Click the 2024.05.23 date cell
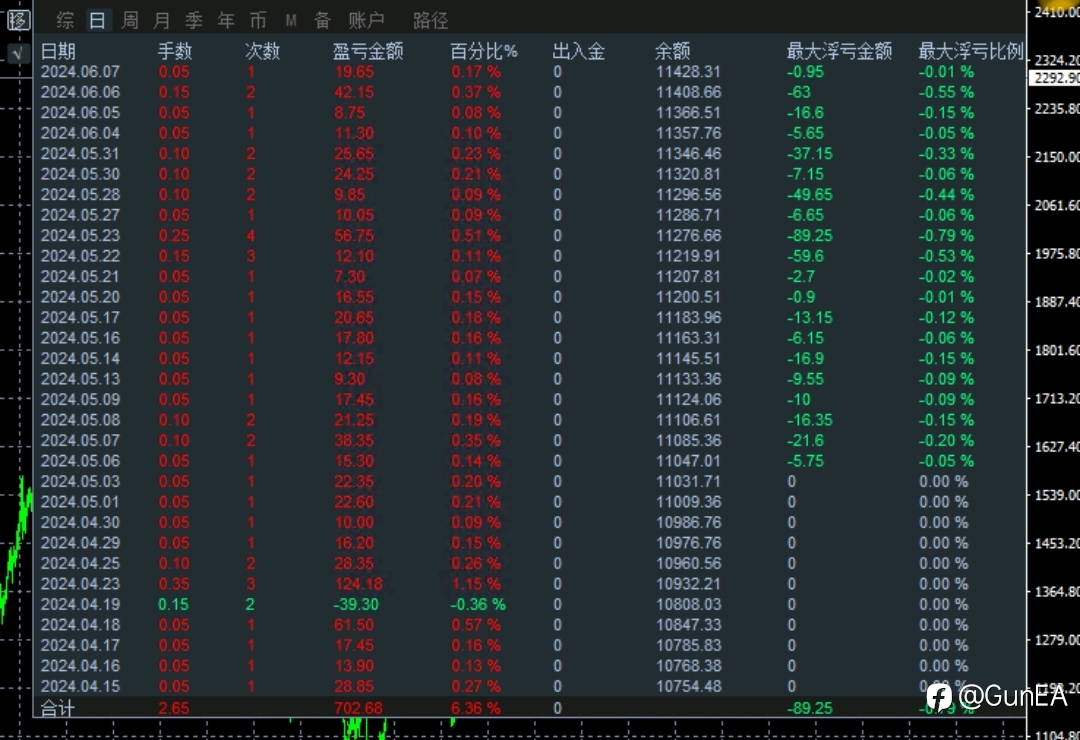Image resolution: width=1080 pixels, height=740 pixels. pyautogui.click(x=80, y=236)
